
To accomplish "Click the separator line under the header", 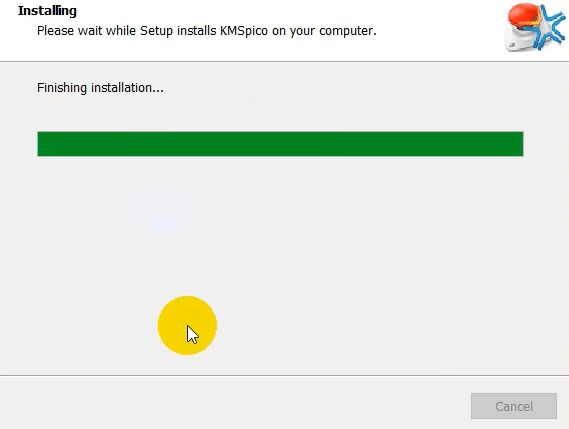I will 284,61.
